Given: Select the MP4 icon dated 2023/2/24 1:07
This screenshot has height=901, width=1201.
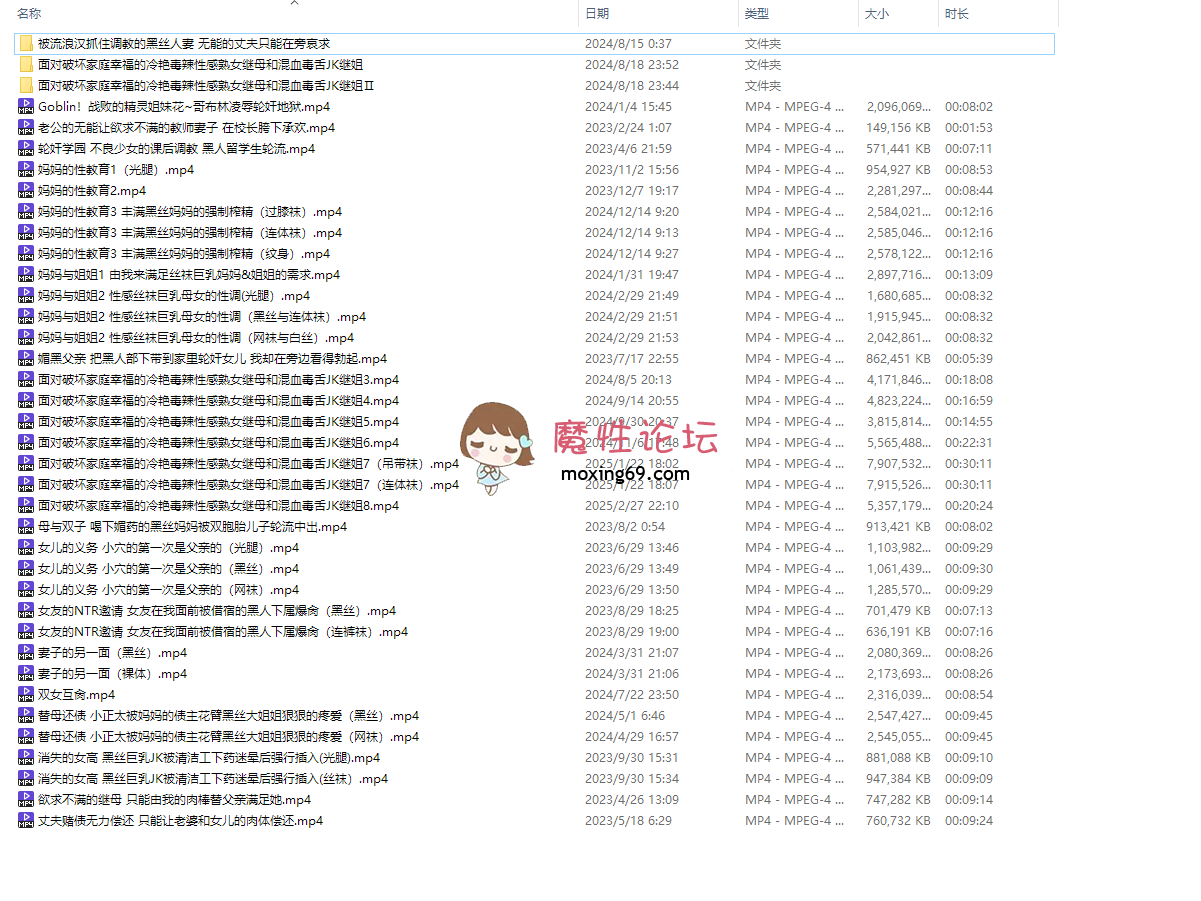Looking at the screenshot, I should [x=26, y=128].
